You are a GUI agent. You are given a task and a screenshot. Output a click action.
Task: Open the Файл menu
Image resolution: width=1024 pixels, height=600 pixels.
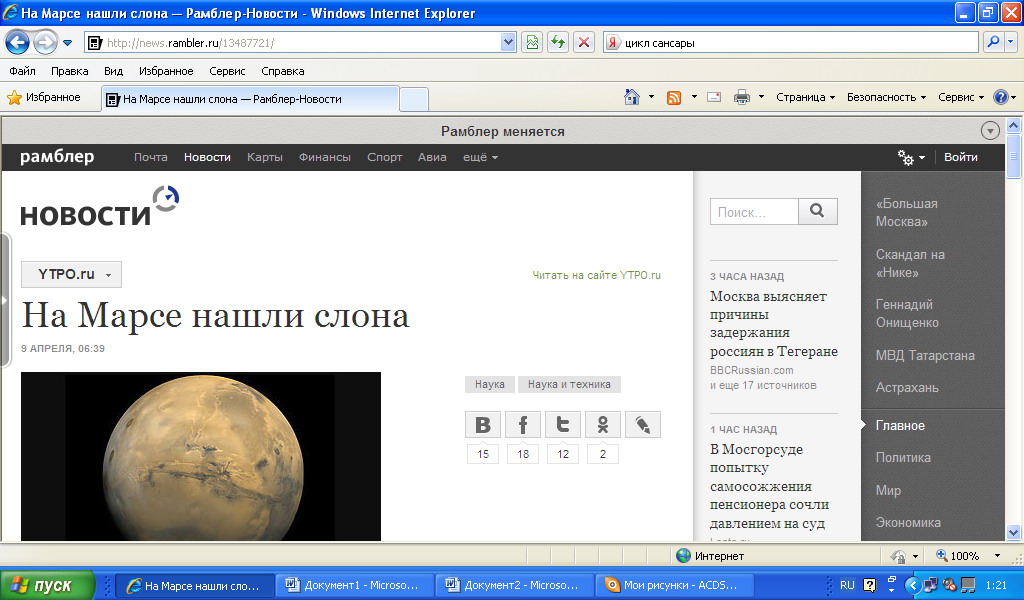click(x=22, y=71)
